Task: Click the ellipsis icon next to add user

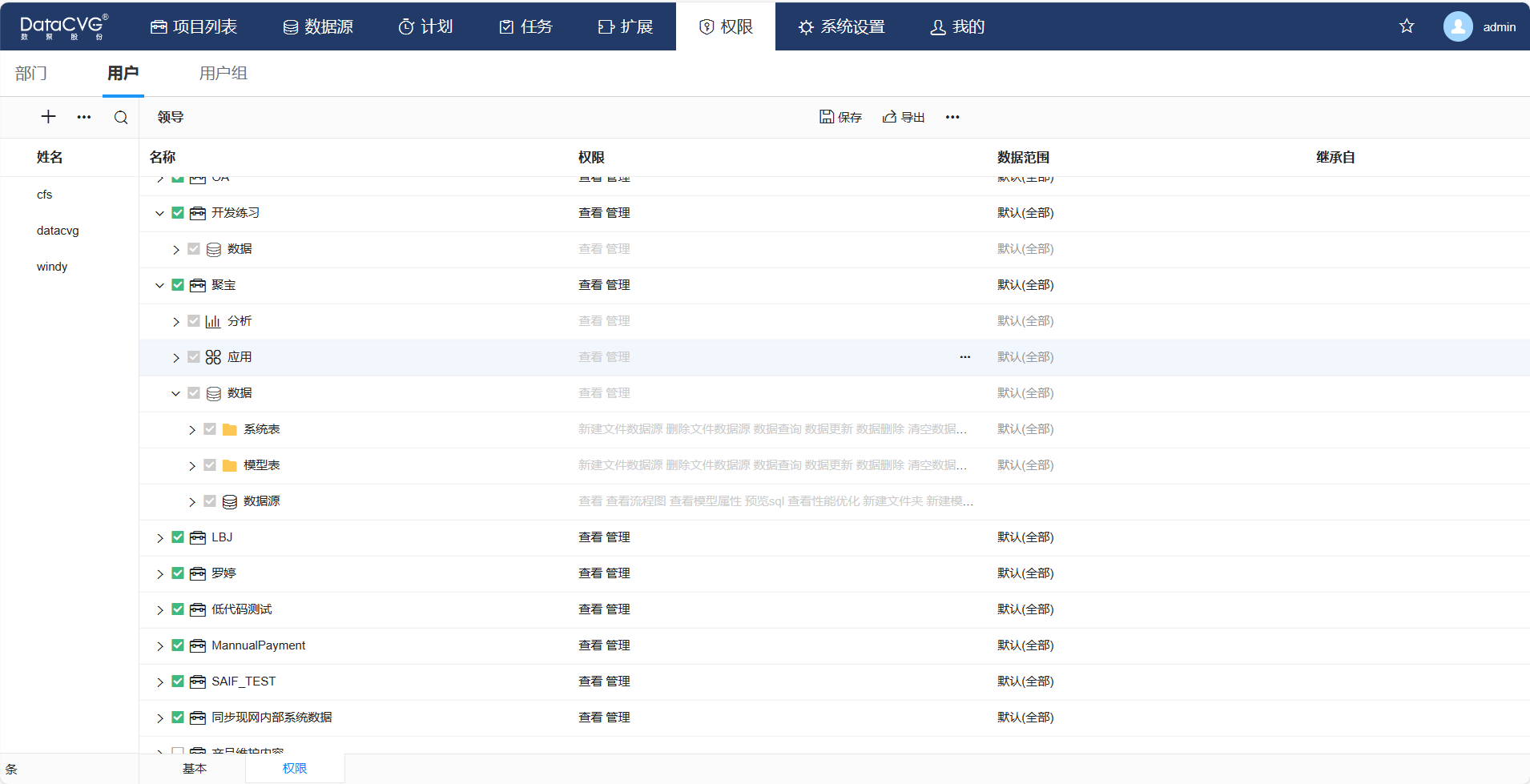Action: [x=84, y=117]
